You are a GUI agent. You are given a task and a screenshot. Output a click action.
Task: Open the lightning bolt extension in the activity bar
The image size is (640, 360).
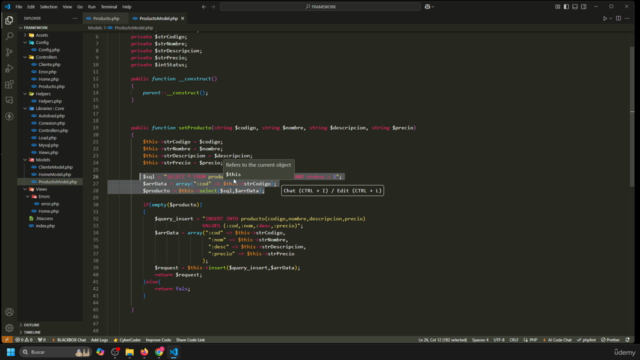click(x=9, y=116)
